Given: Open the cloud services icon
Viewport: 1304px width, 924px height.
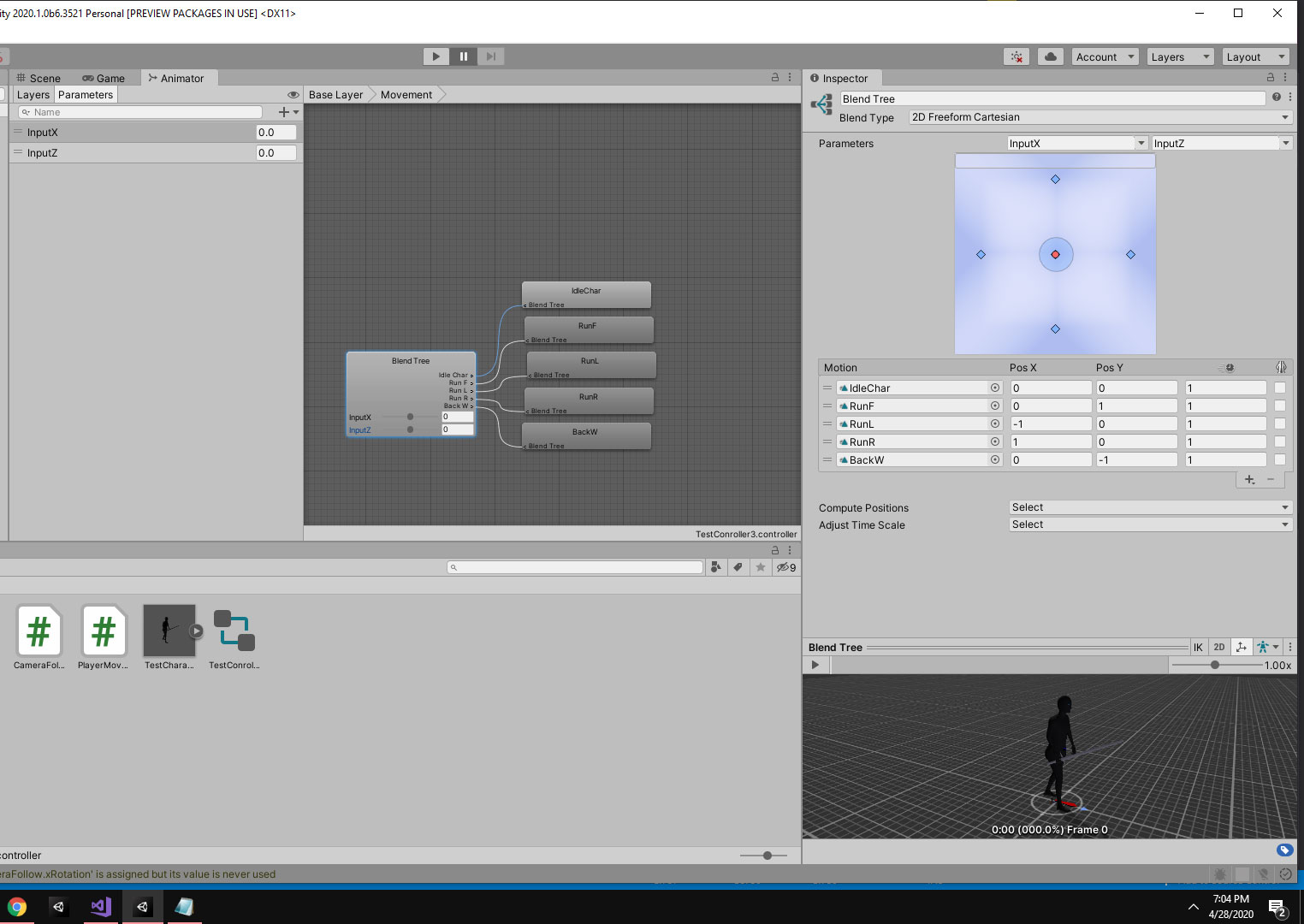Looking at the screenshot, I should coord(1051,56).
